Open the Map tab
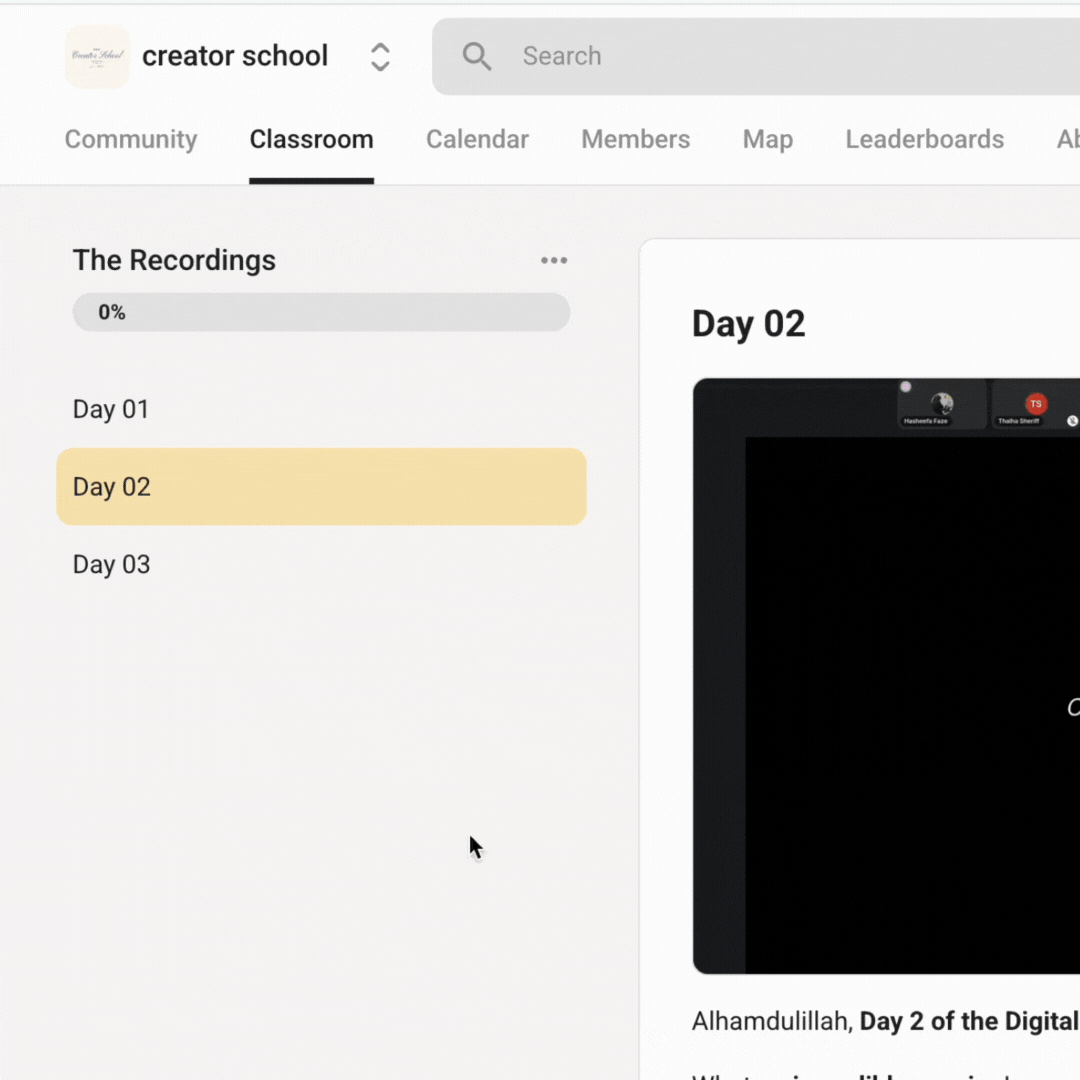The width and height of the screenshot is (1080, 1080). [767, 139]
